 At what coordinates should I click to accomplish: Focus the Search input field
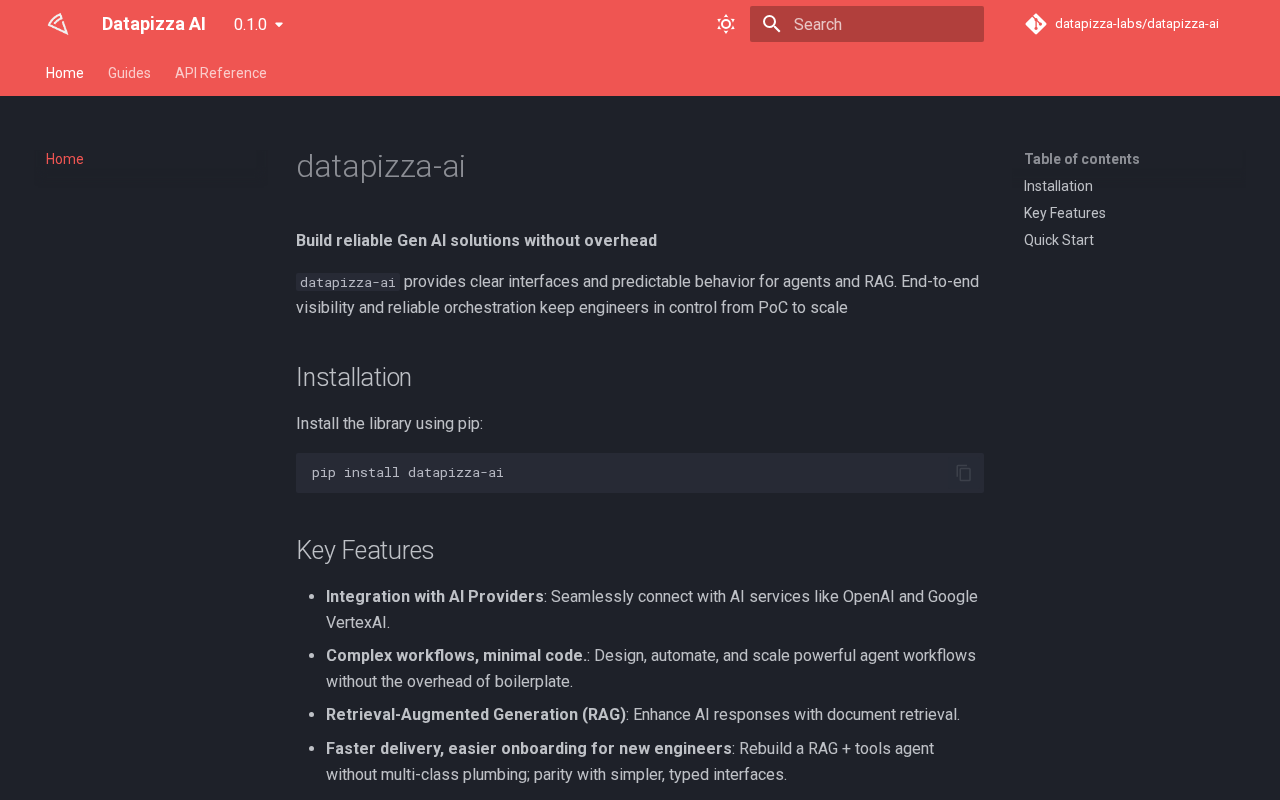pos(867,24)
